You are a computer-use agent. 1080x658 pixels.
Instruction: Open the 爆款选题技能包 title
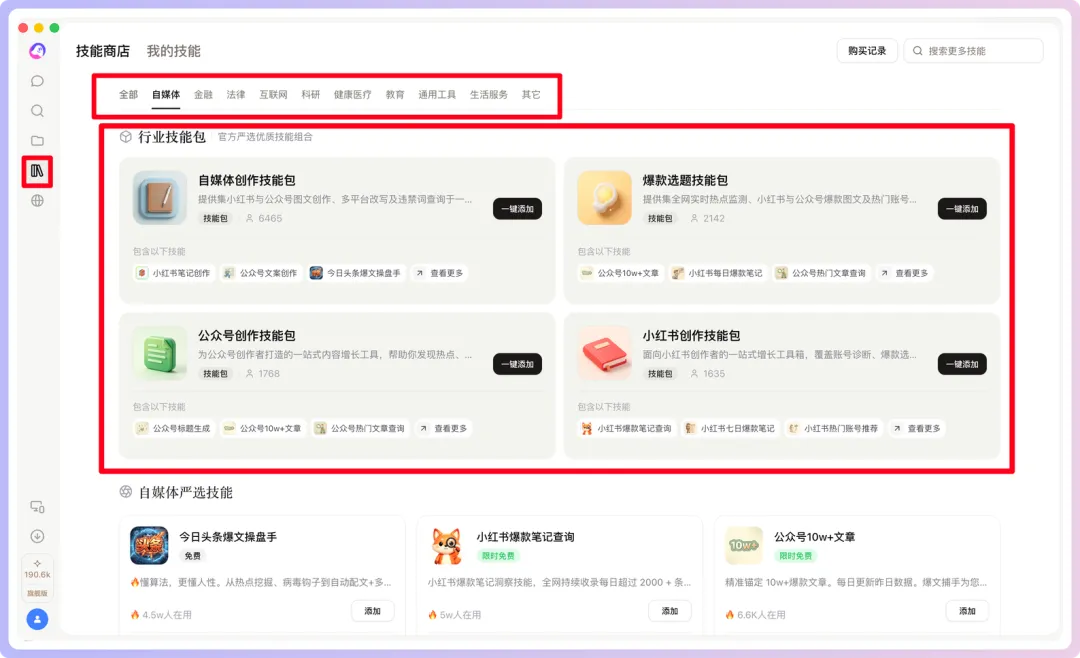pyautogui.click(x=685, y=181)
